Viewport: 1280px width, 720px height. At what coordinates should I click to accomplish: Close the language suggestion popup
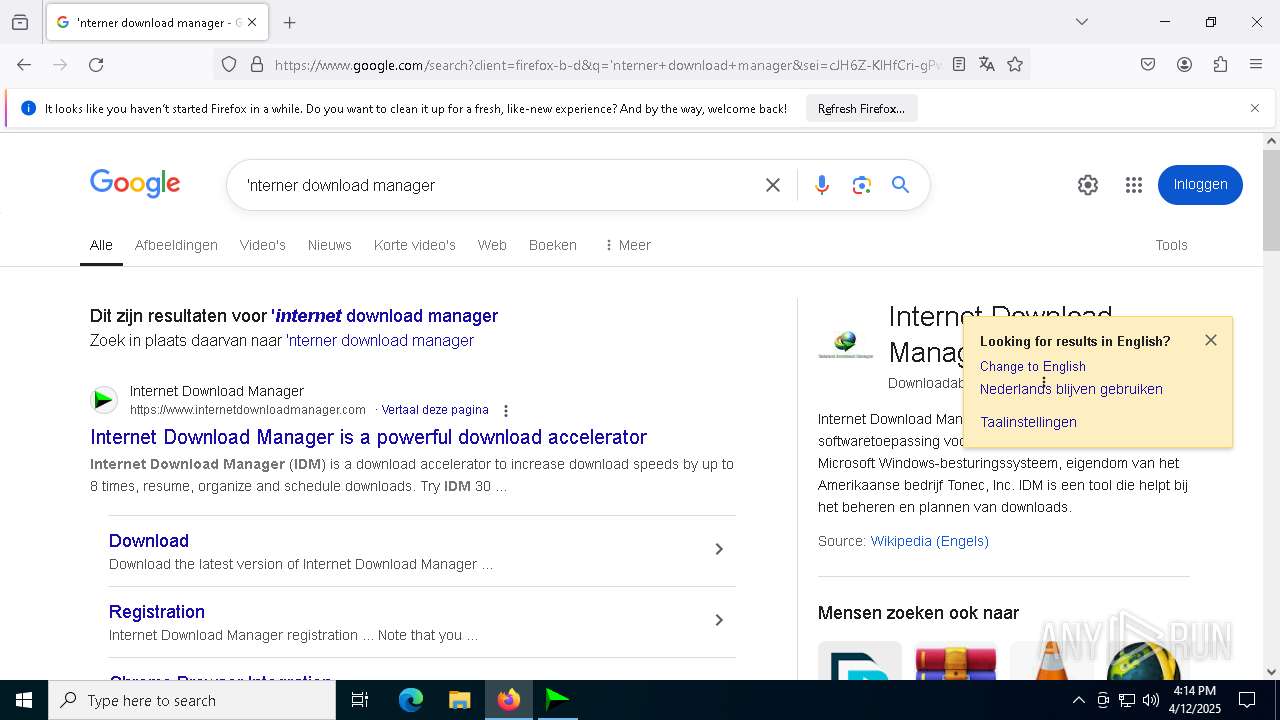(1211, 340)
